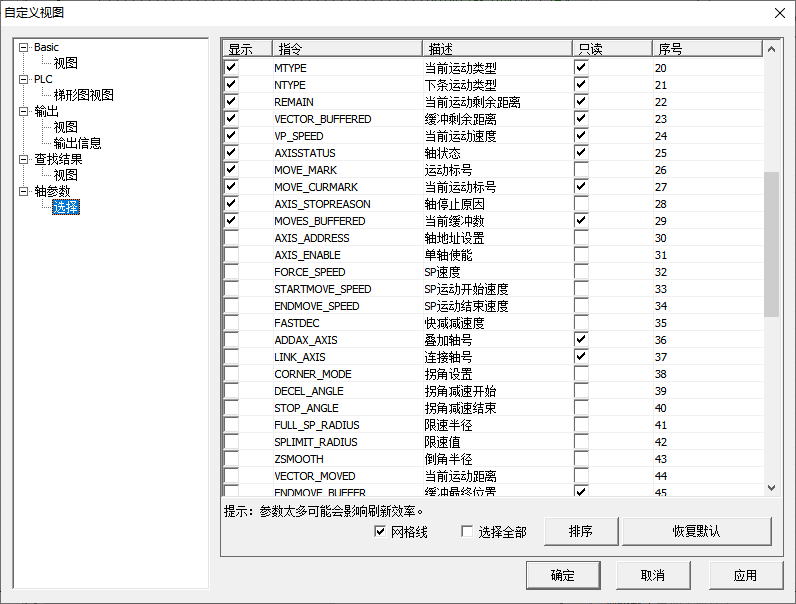This screenshot has width=796, height=604.
Task: Enable display for ZSMOOTH row
Action: click(x=231, y=458)
